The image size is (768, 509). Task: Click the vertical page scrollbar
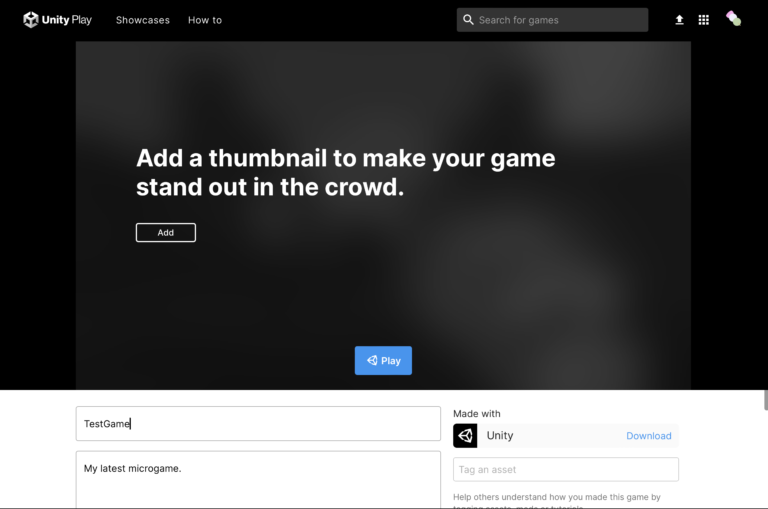point(764,400)
